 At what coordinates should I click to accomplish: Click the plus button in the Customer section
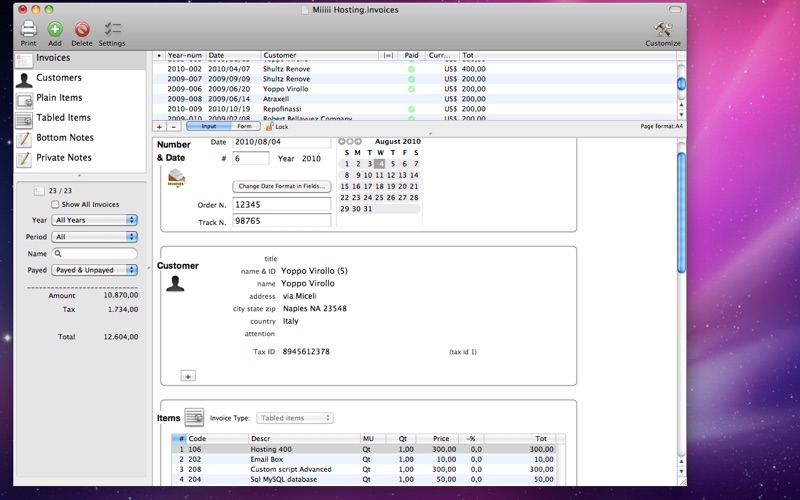(x=188, y=376)
